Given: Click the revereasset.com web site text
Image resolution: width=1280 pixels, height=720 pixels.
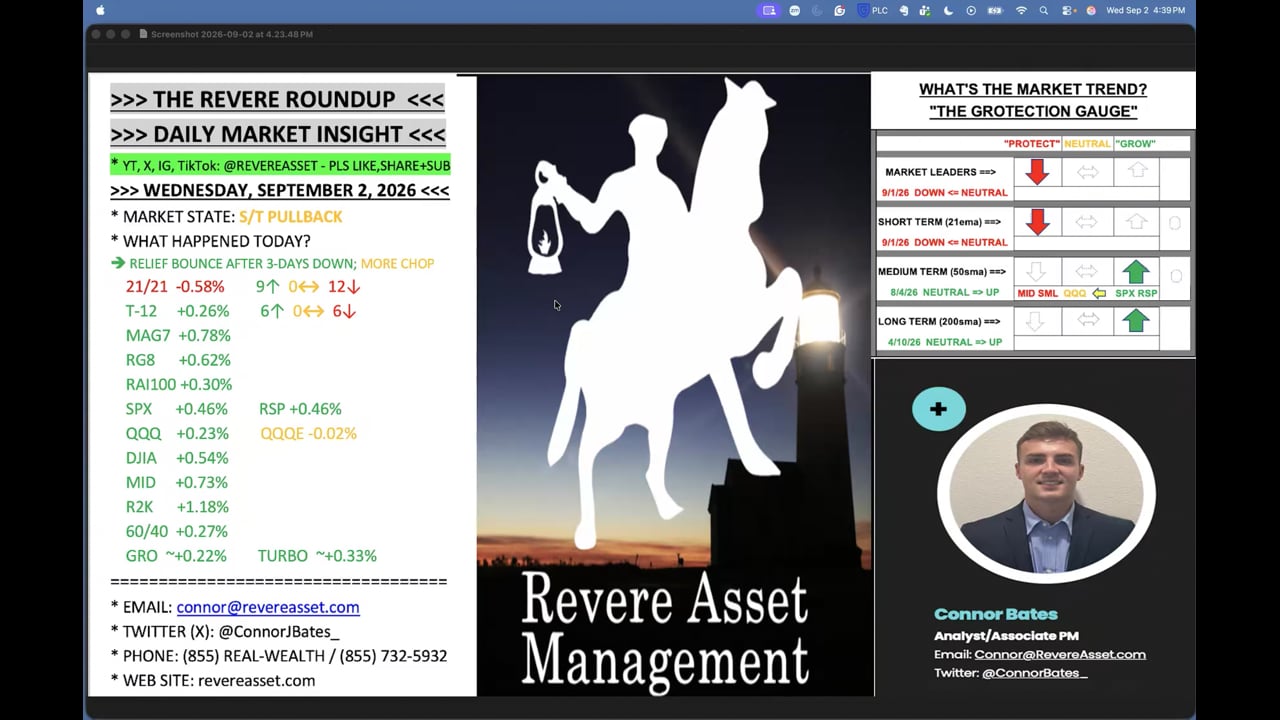Looking at the screenshot, I should click(x=257, y=681).
